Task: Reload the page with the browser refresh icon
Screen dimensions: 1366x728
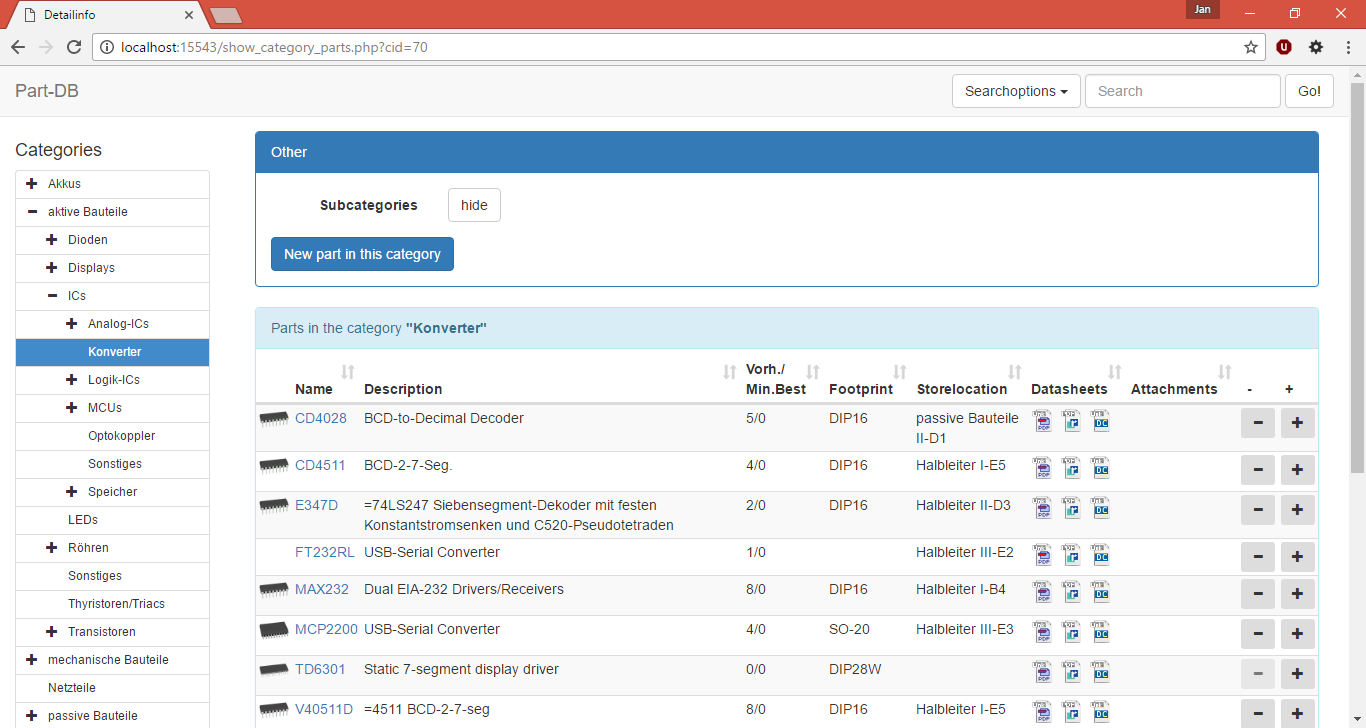Action: pyautogui.click(x=73, y=47)
